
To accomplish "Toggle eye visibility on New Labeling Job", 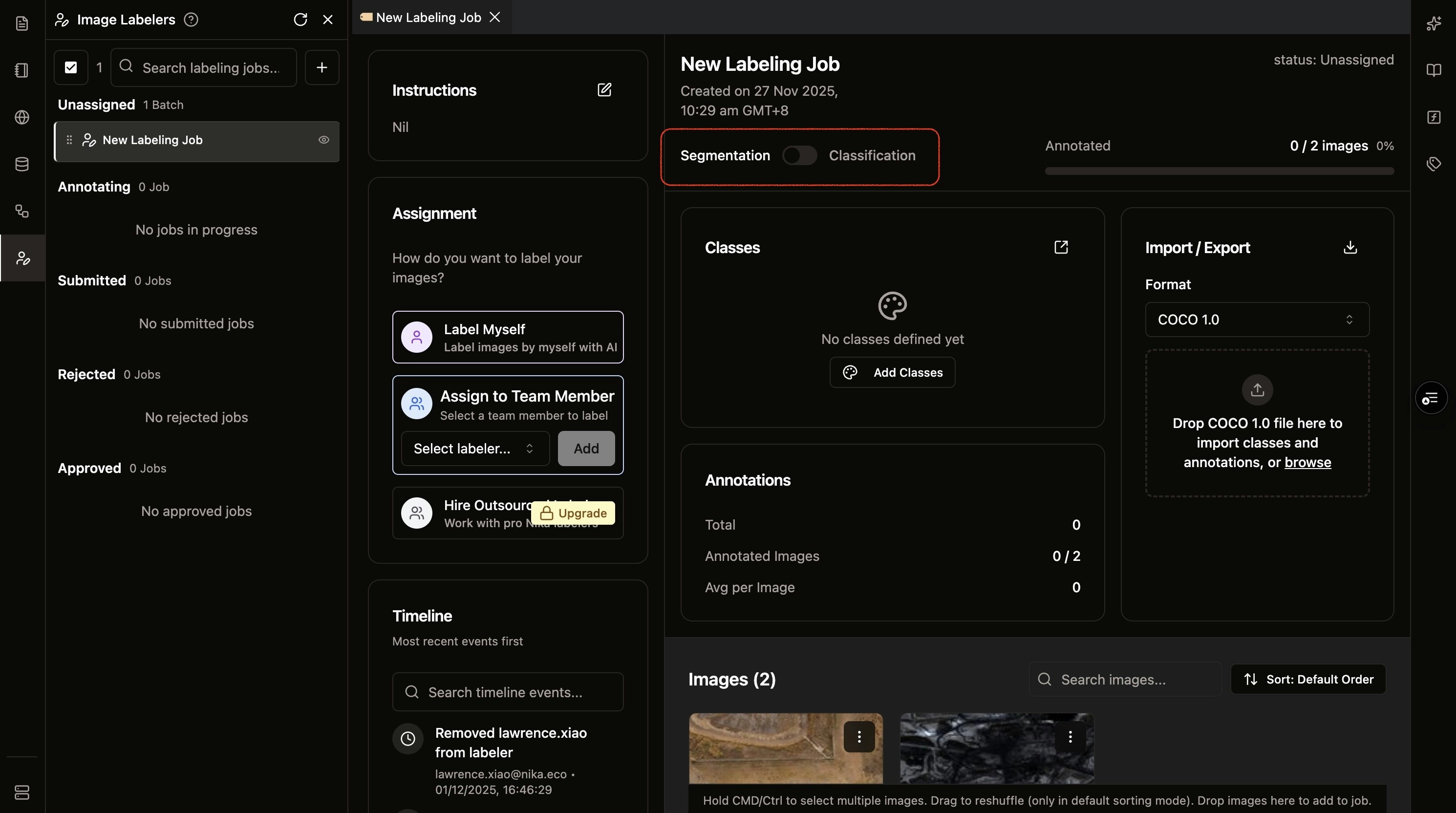I will click(x=323, y=140).
